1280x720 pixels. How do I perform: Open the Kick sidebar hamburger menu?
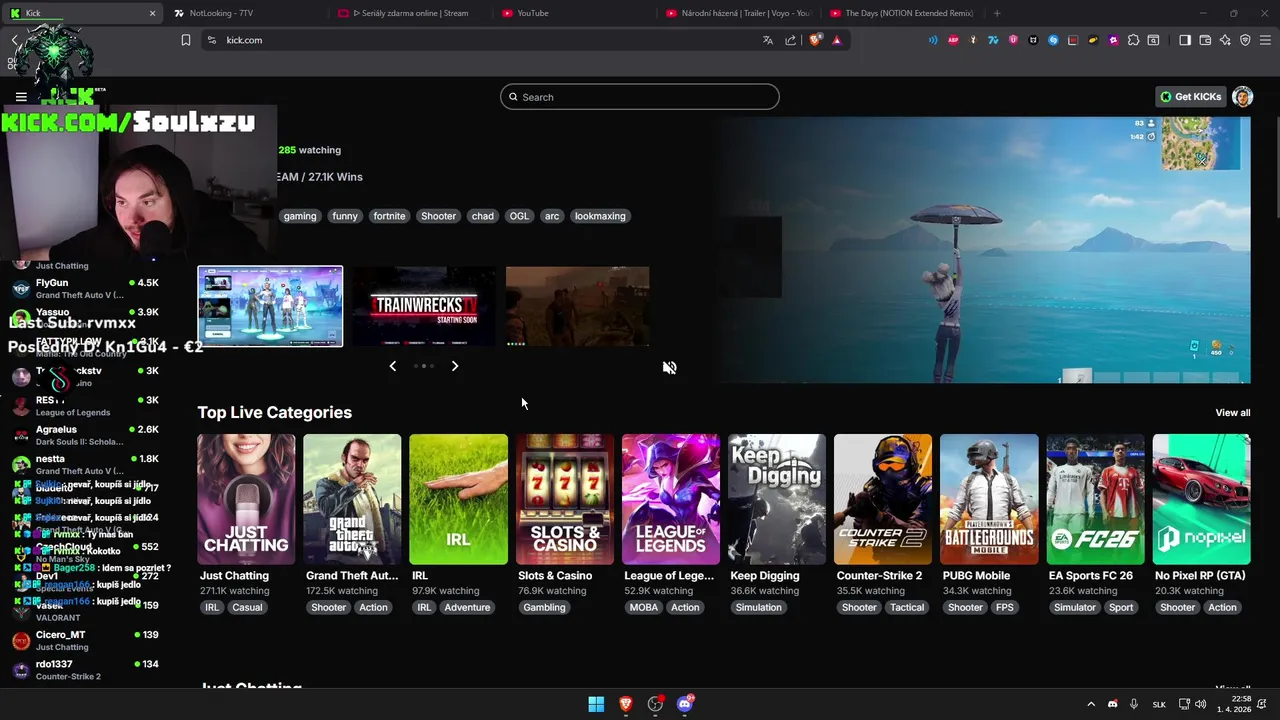coord(21,97)
